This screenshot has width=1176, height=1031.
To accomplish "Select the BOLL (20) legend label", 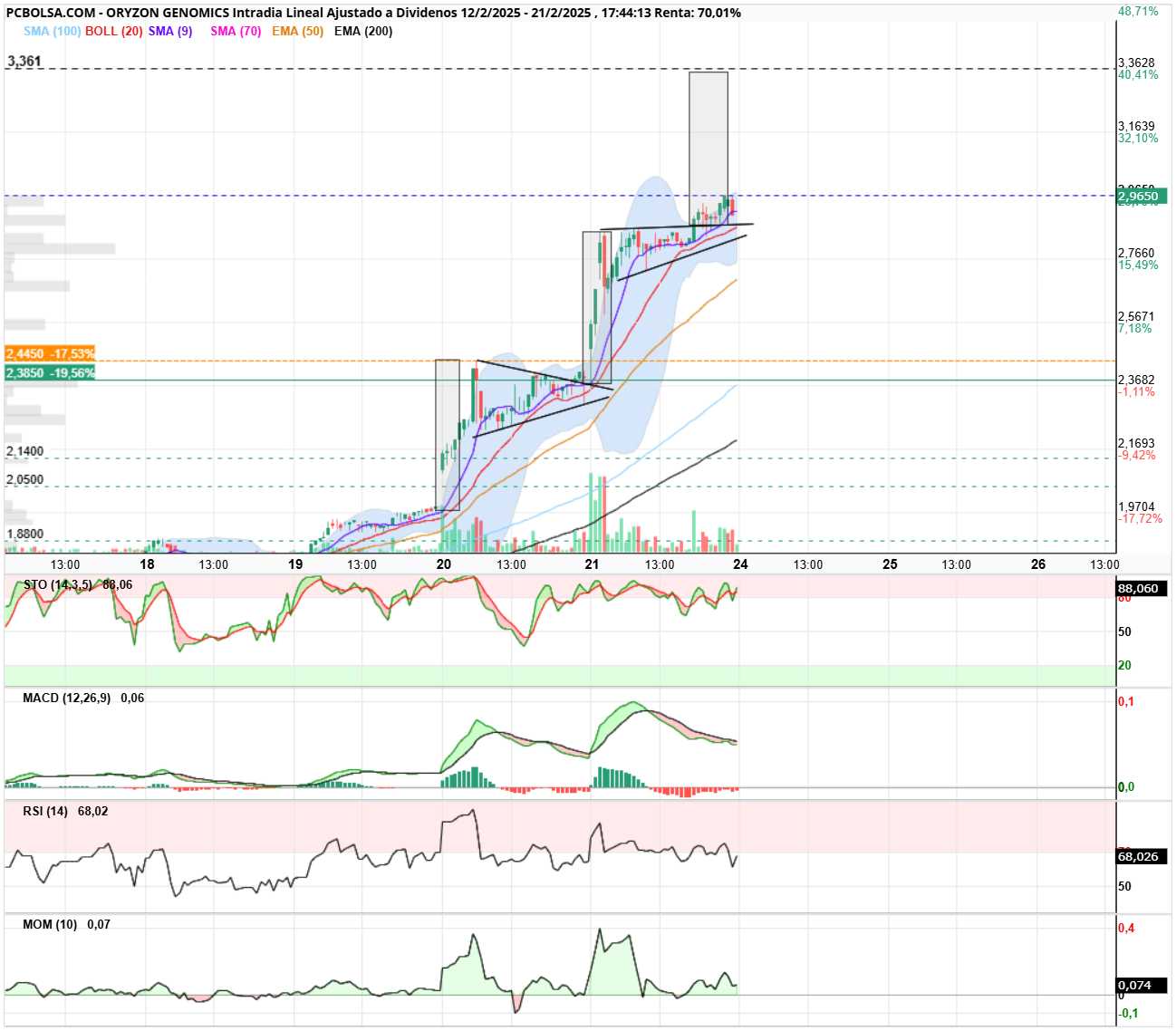I will [114, 31].
